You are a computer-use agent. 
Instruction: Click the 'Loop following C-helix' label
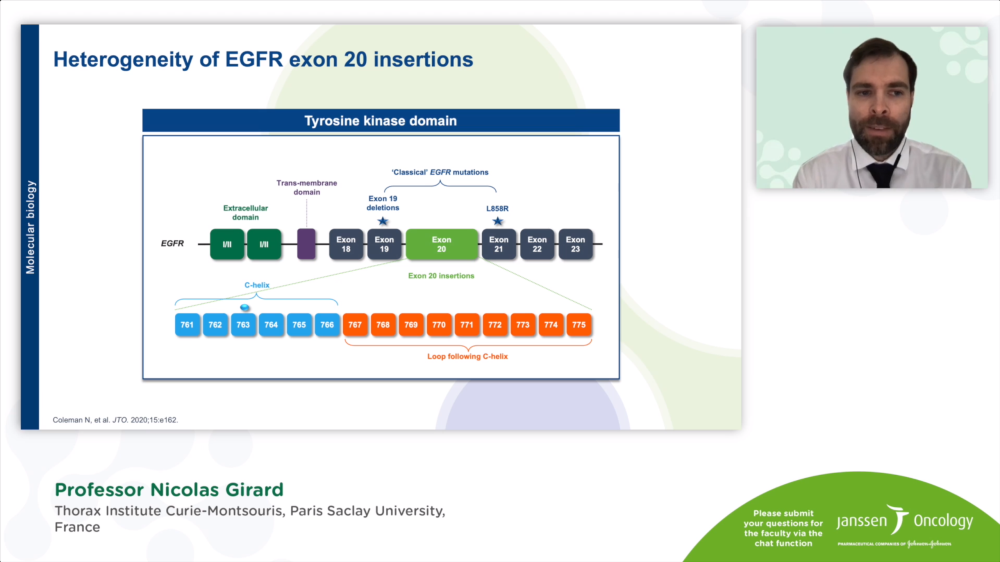click(467, 356)
